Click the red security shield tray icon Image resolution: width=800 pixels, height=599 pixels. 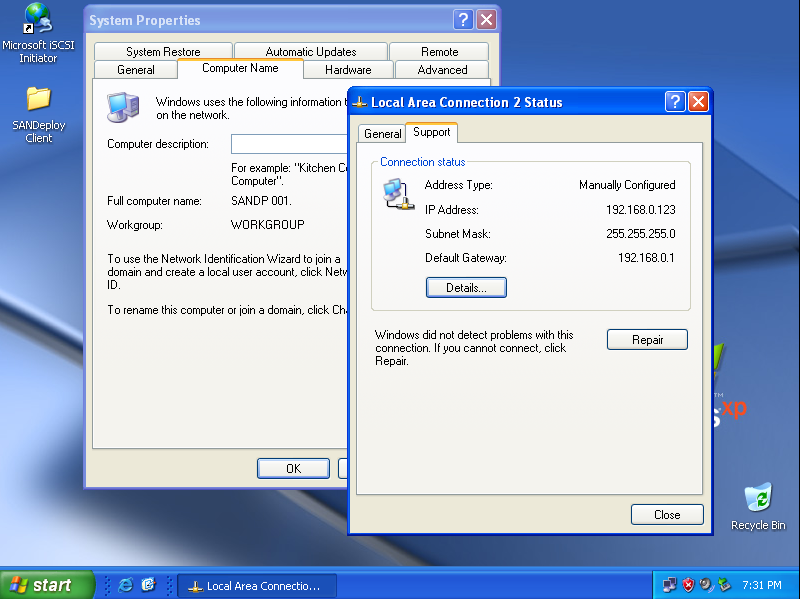click(x=688, y=585)
